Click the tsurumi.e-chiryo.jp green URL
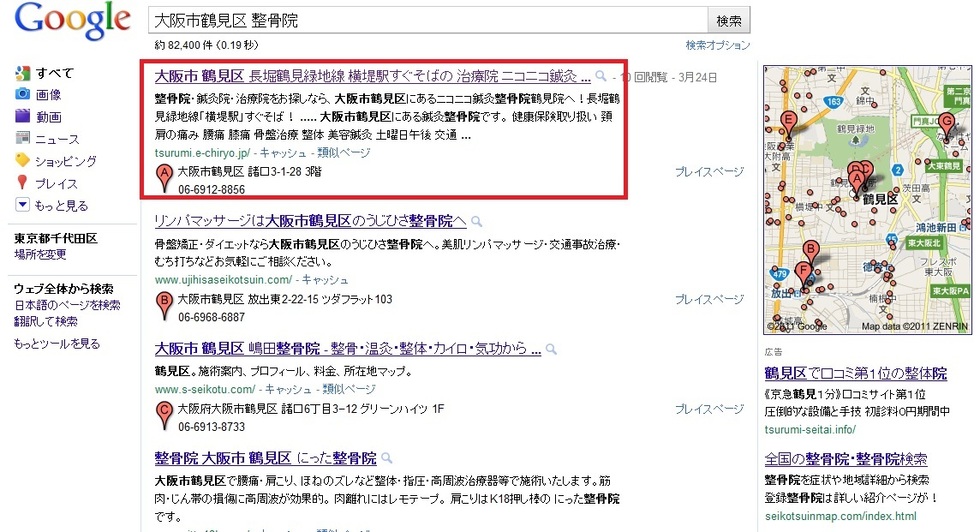Screen dimensions: 980x532 [x=202, y=153]
